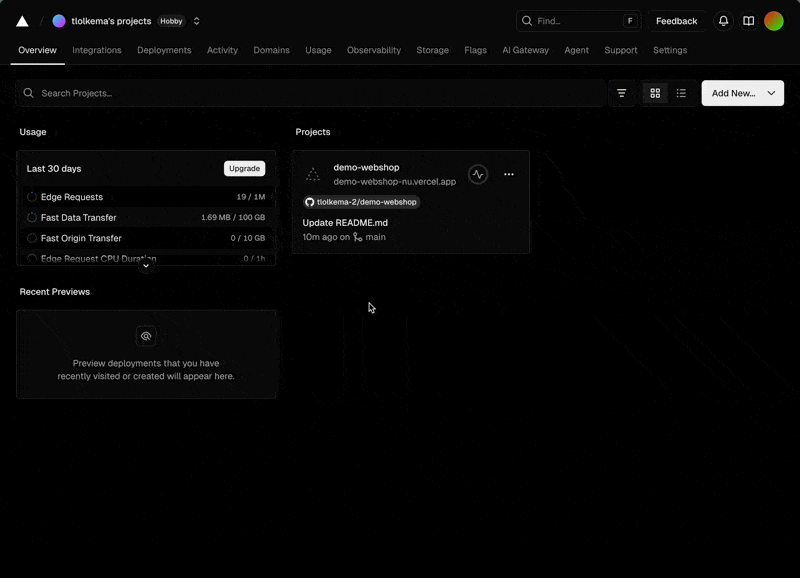
Task: Expand the team switcher chevrons next to Hobby
Action: pos(196,21)
